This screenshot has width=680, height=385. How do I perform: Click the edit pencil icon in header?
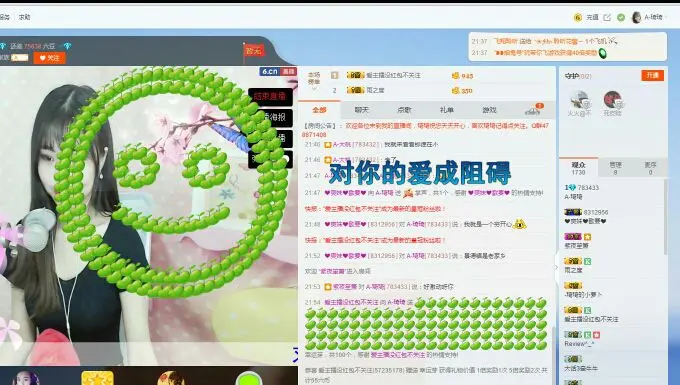[x=607, y=17]
